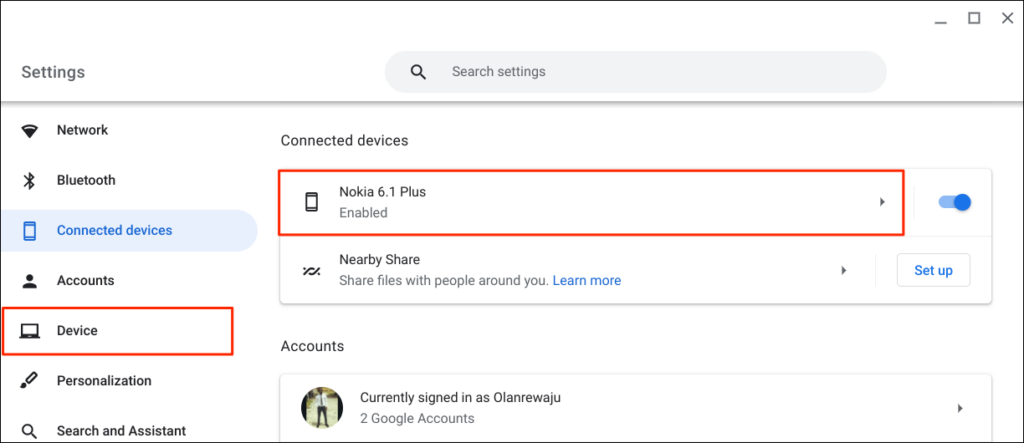Click the Network Wi-Fi icon
Viewport: 1024px width, 443px height.
click(30, 131)
